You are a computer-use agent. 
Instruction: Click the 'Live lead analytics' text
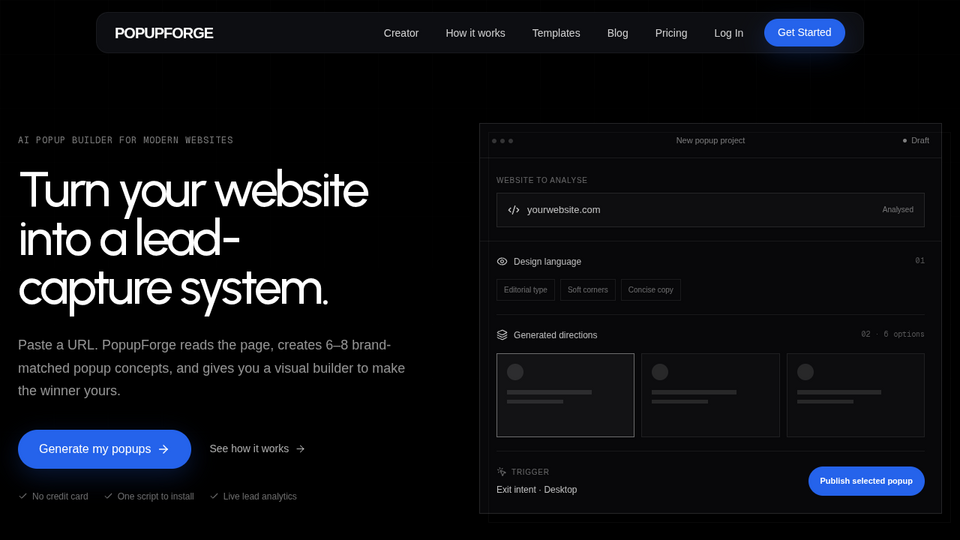click(x=260, y=497)
